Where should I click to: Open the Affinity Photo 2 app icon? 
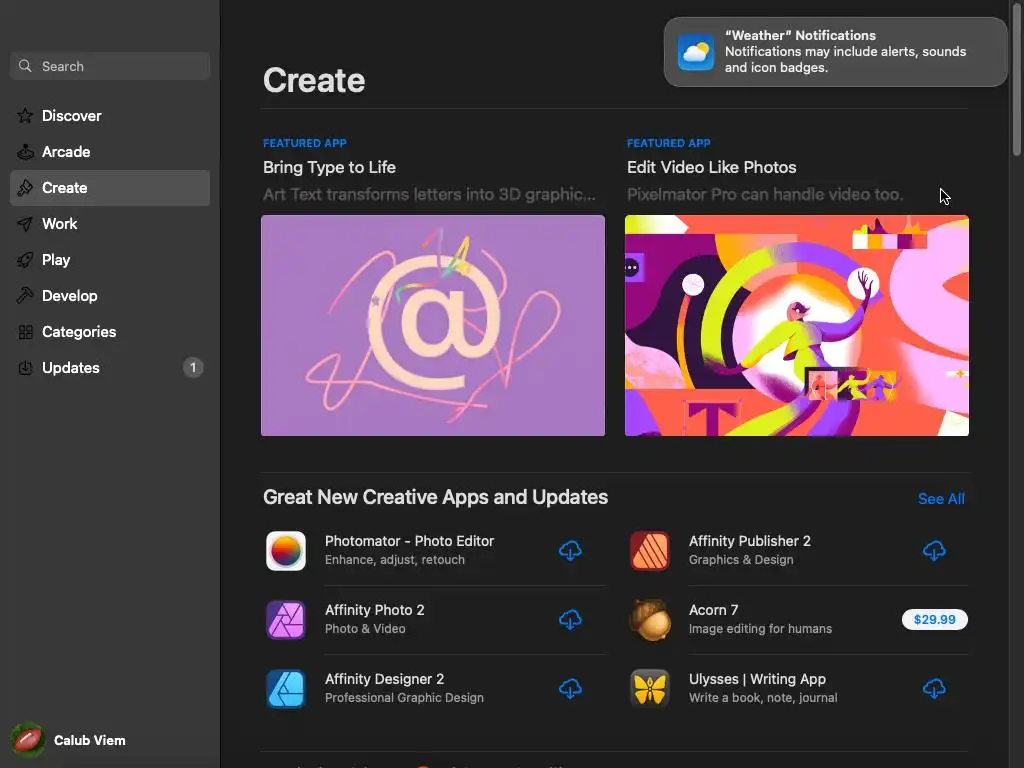point(285,620)
